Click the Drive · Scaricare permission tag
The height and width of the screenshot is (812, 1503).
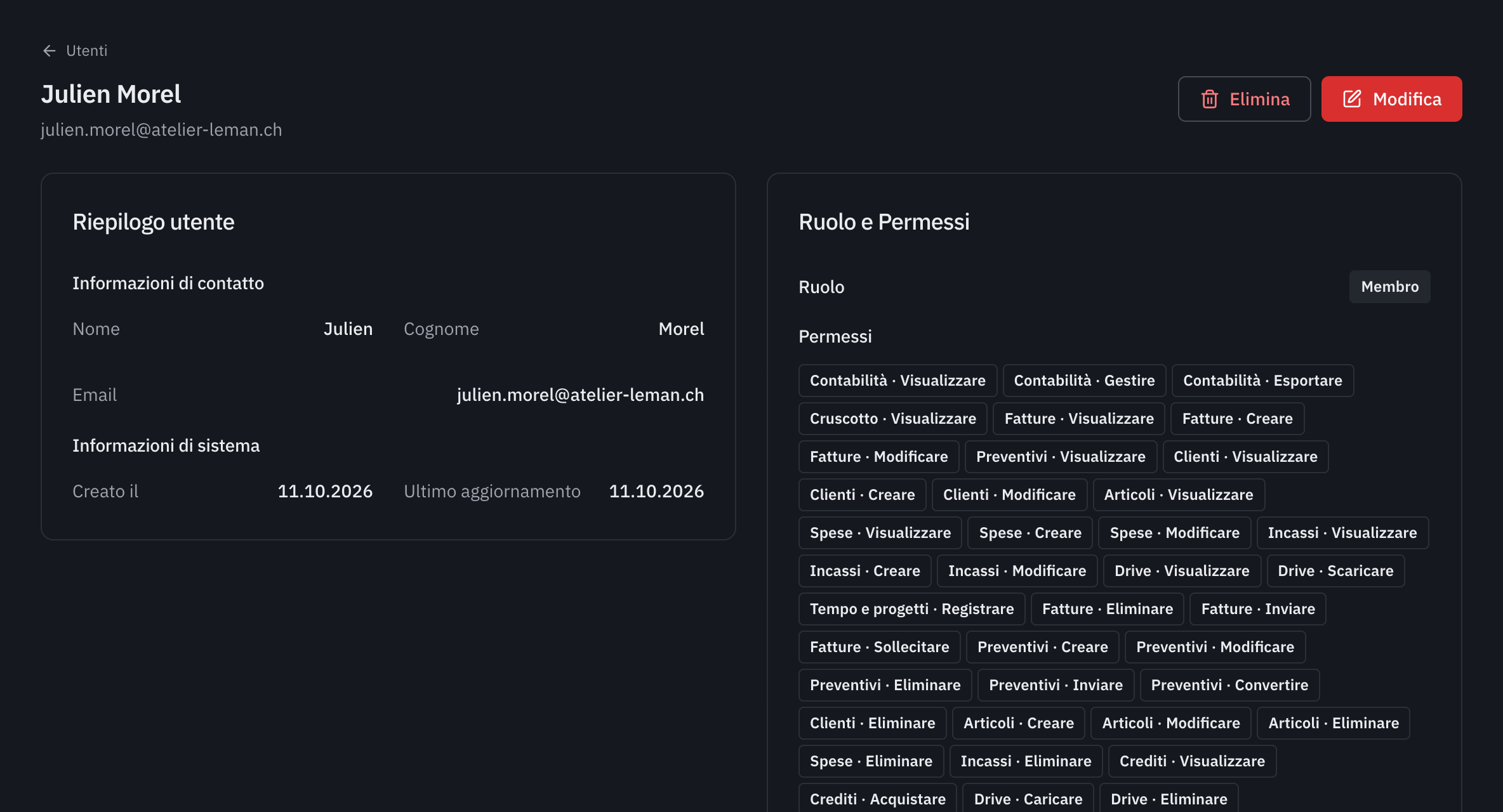coord(1335,571)
